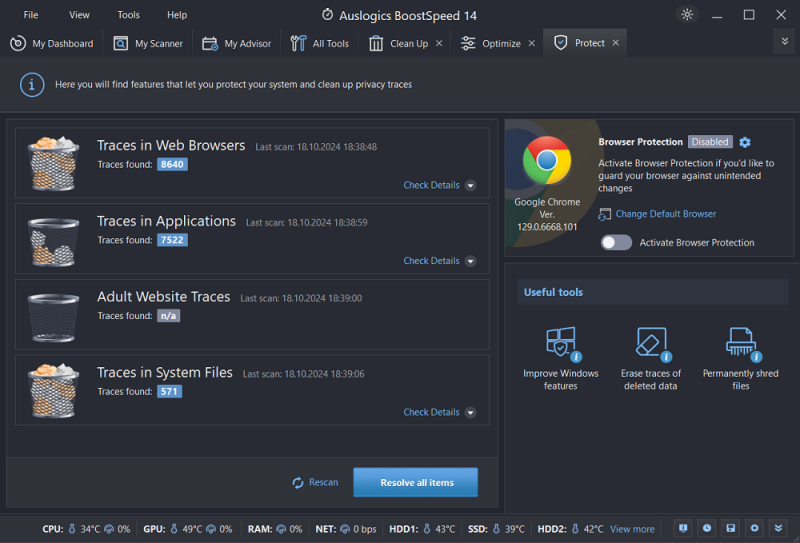This screenshot has width=800, height=543.
Task: Click the 8640 traces found badge
Action: (172, 164)
